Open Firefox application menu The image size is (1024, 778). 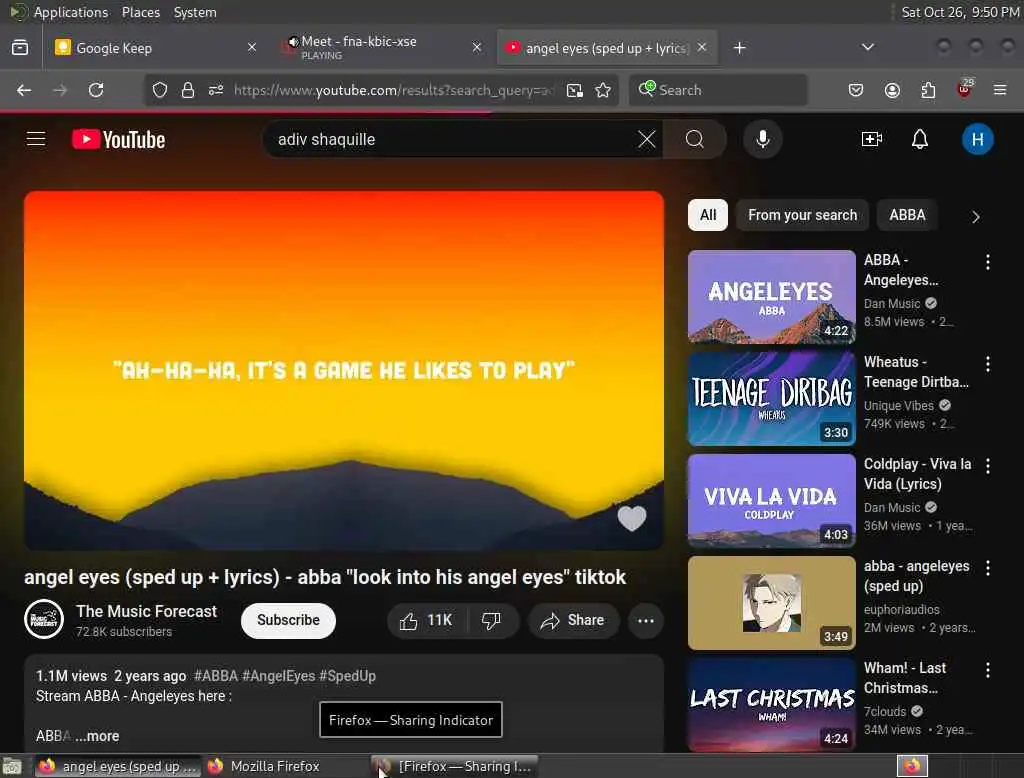[x=1000, y=90]
